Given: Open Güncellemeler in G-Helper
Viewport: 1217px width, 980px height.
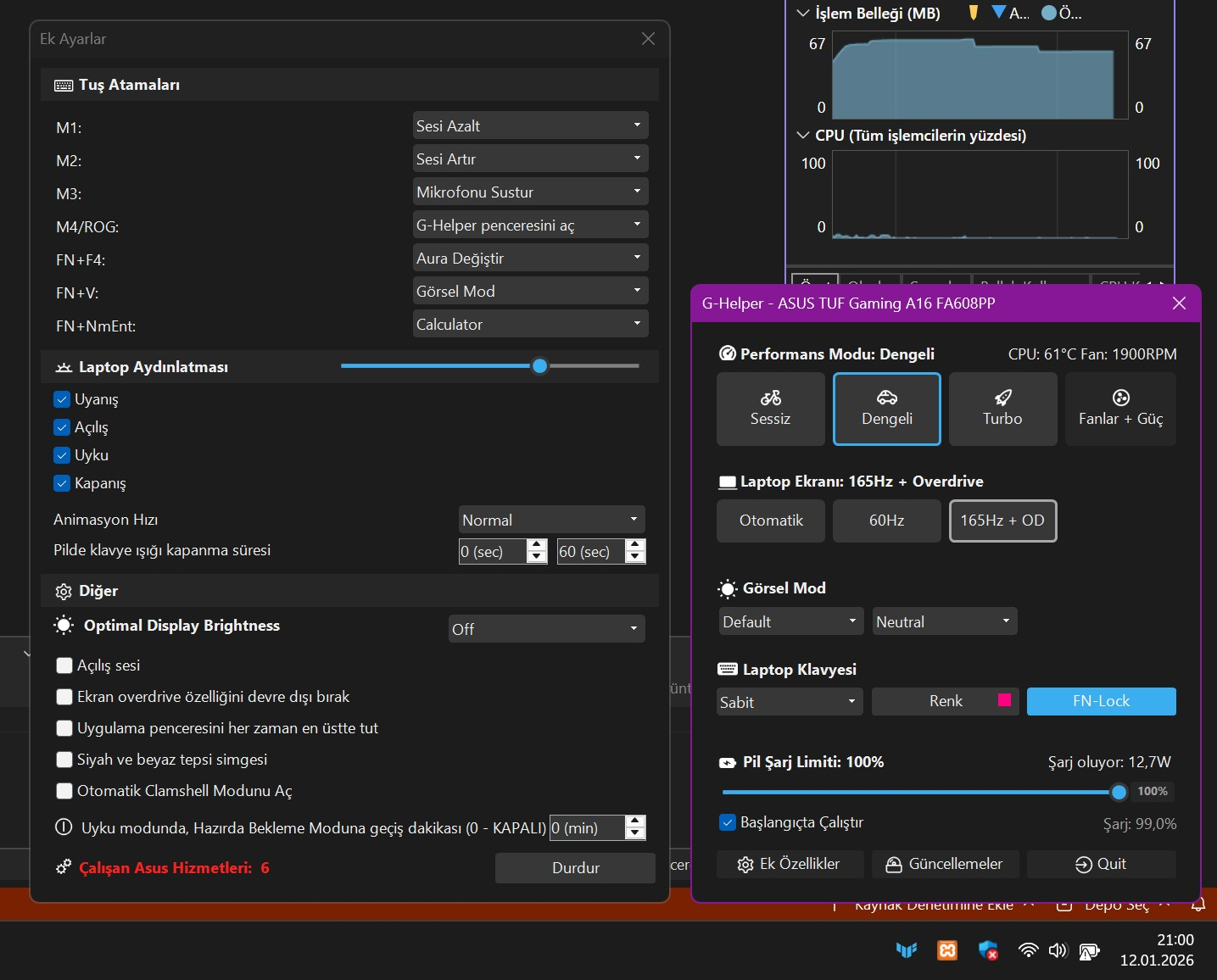Looking at the screenshot, I should [x=946, y=864].
